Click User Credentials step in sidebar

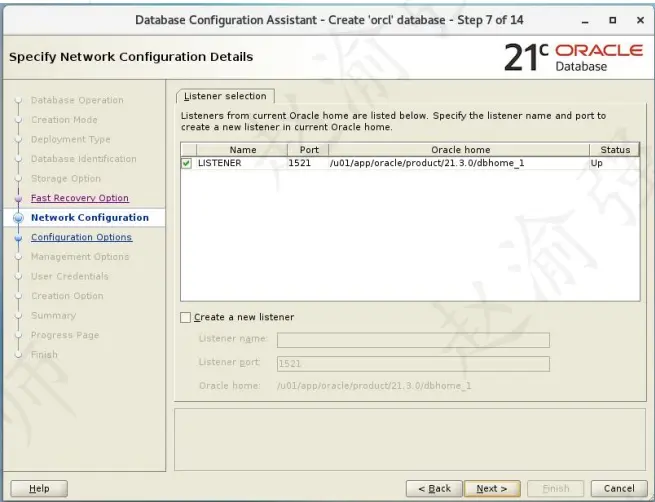pyautogui.click(x=70, y=276)
